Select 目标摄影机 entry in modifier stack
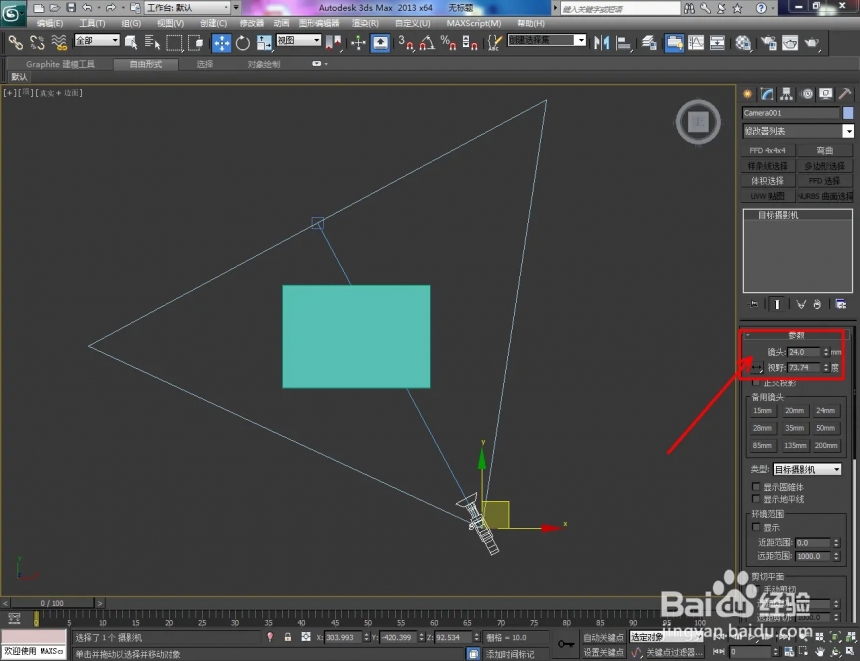 [778, 215]
